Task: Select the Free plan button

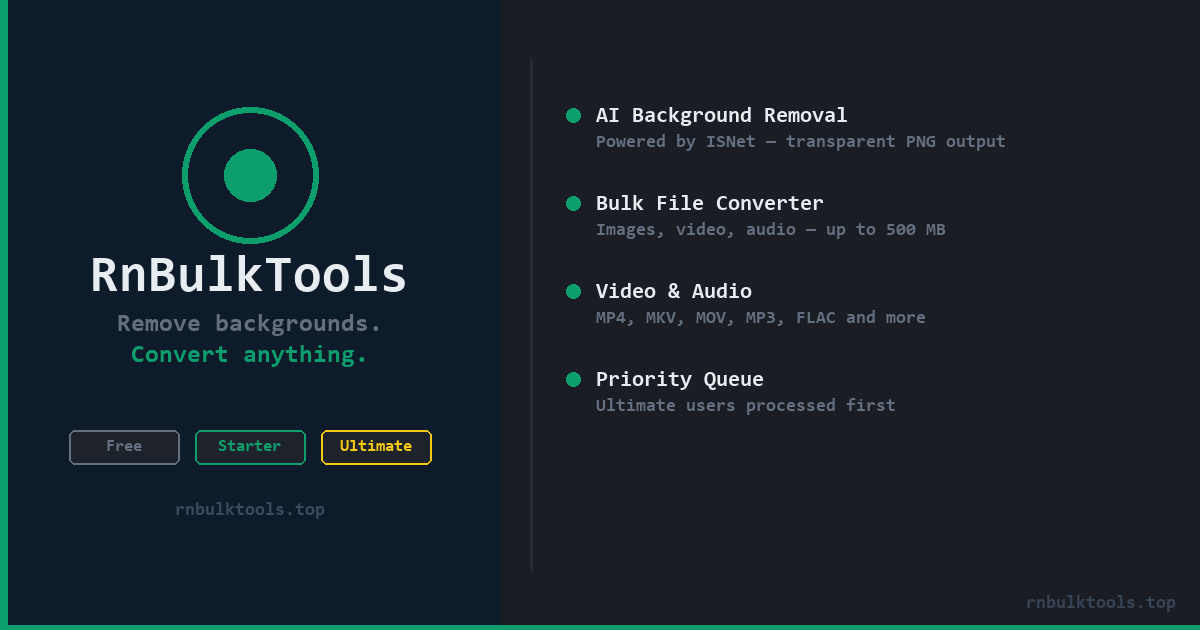Action: 124,447
